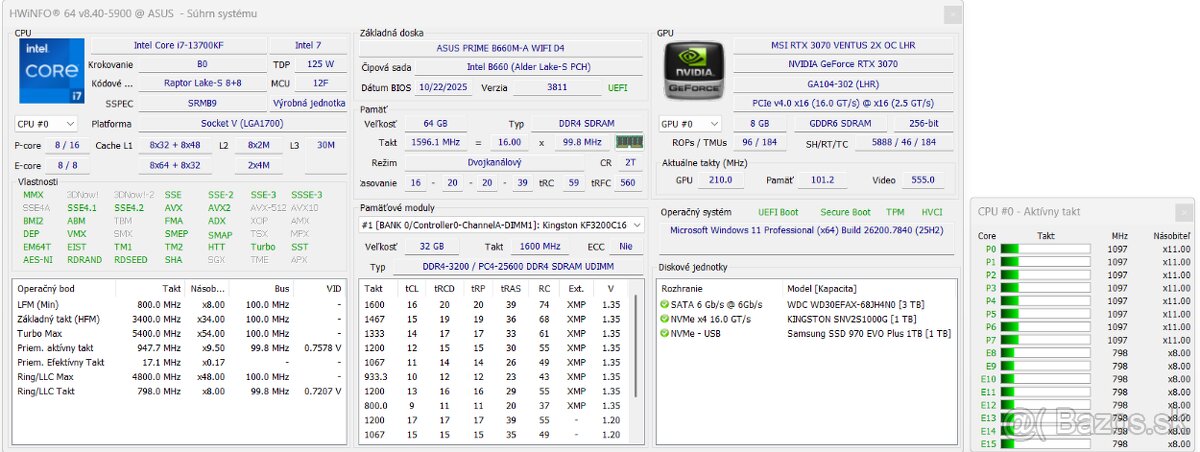
Task: Click the NVIDIA GeForce logo
Action: click(693, 71)
